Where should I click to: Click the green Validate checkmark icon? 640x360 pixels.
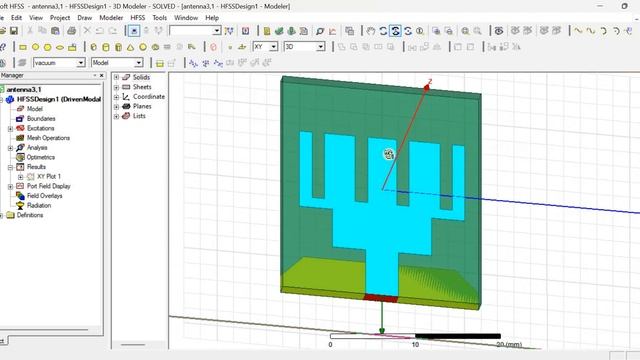[279, 31]
